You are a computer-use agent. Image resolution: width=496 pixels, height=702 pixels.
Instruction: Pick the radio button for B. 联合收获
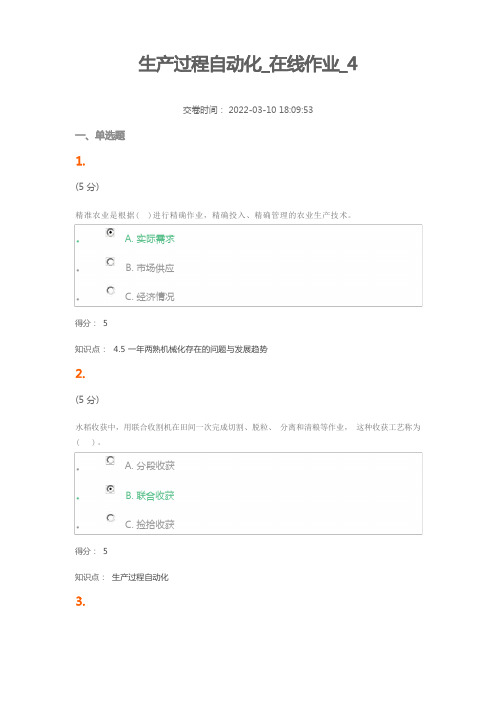tap(110, 489)
